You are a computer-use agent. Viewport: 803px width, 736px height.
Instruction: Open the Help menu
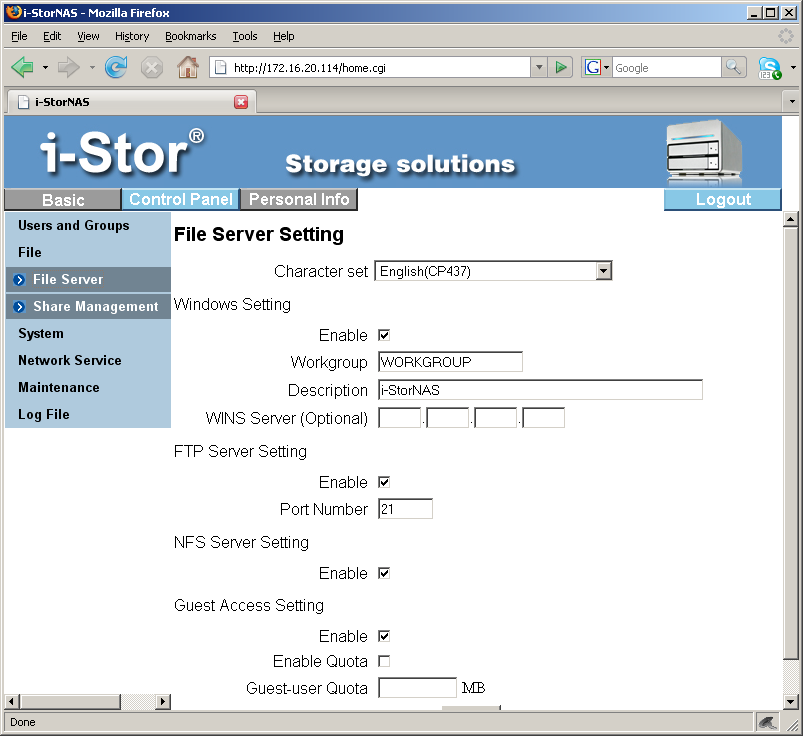(283, 36)
